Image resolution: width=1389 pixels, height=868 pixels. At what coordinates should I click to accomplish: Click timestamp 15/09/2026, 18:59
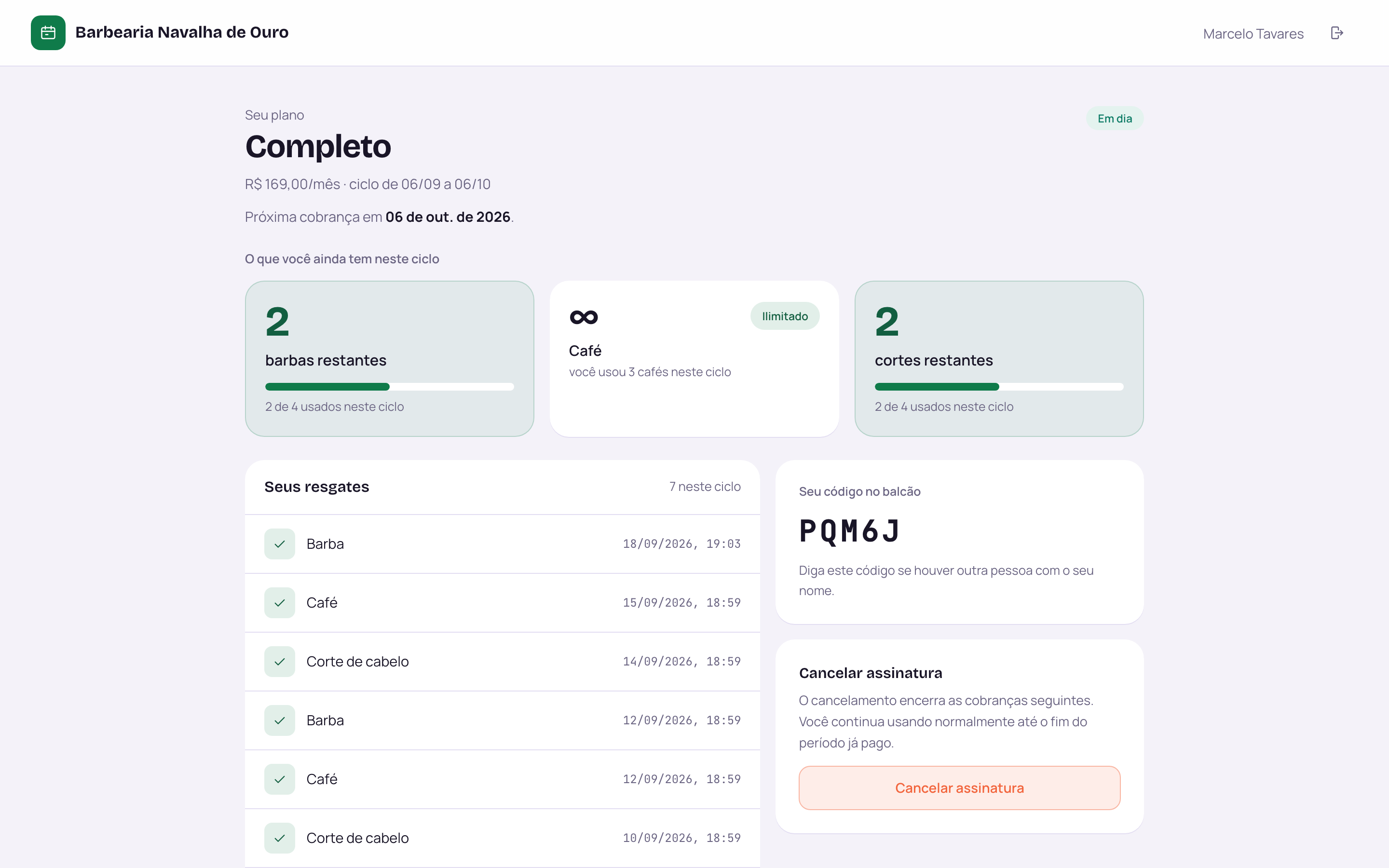coord(681,603)
